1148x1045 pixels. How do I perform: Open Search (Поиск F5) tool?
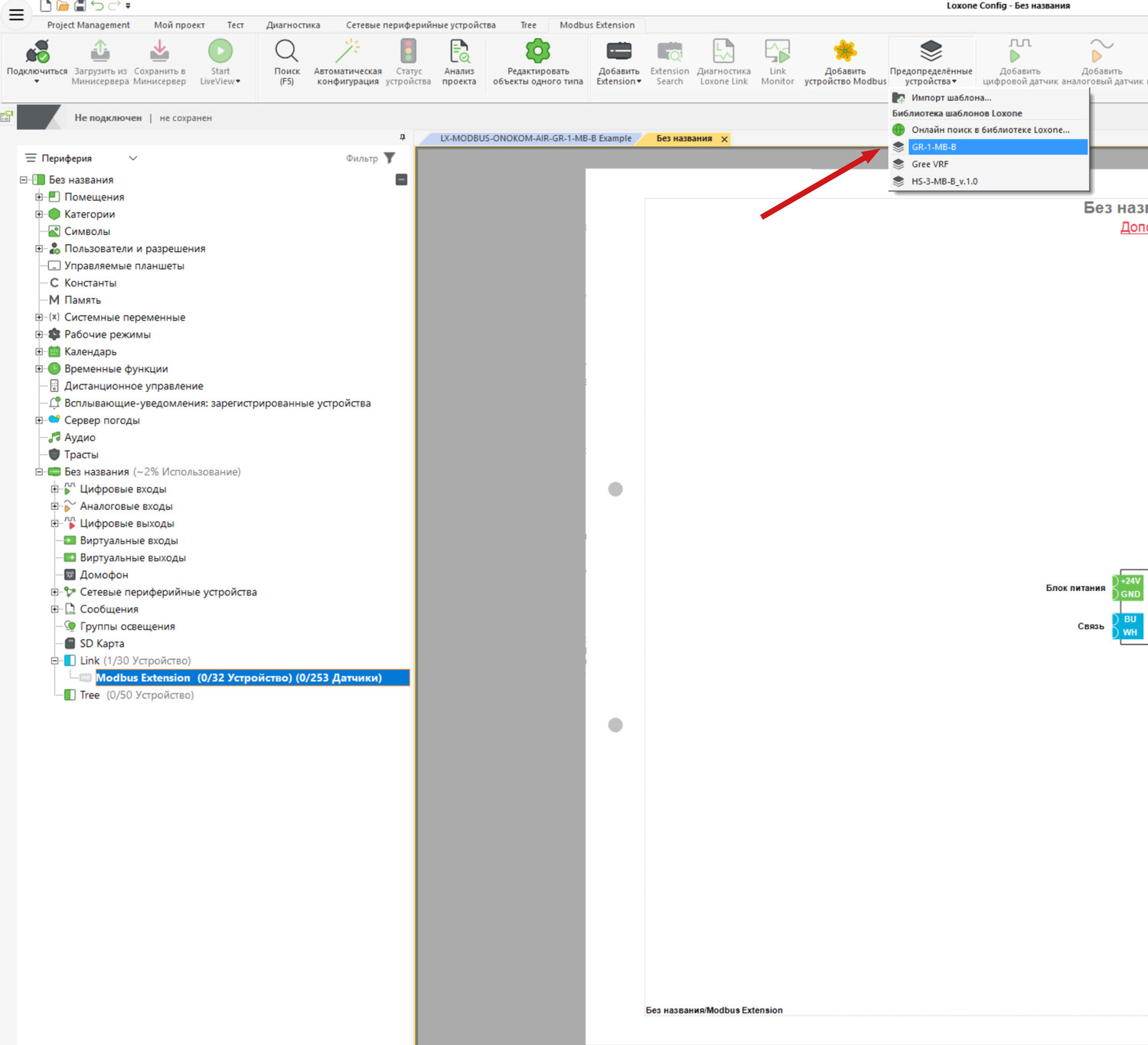[286, 52]
